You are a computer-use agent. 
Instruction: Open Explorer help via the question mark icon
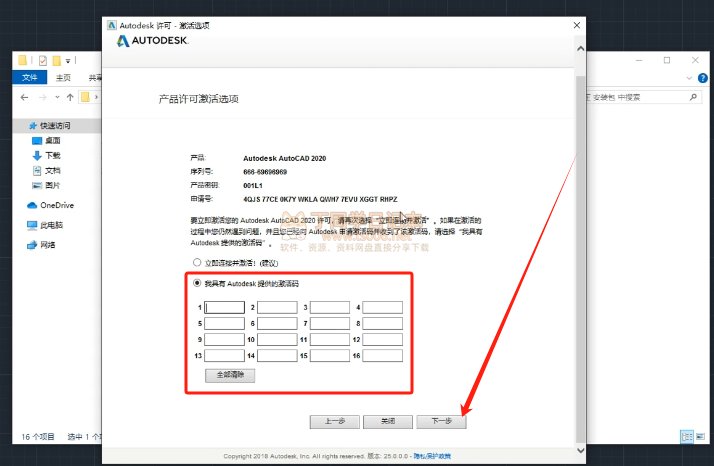(703, 78)
